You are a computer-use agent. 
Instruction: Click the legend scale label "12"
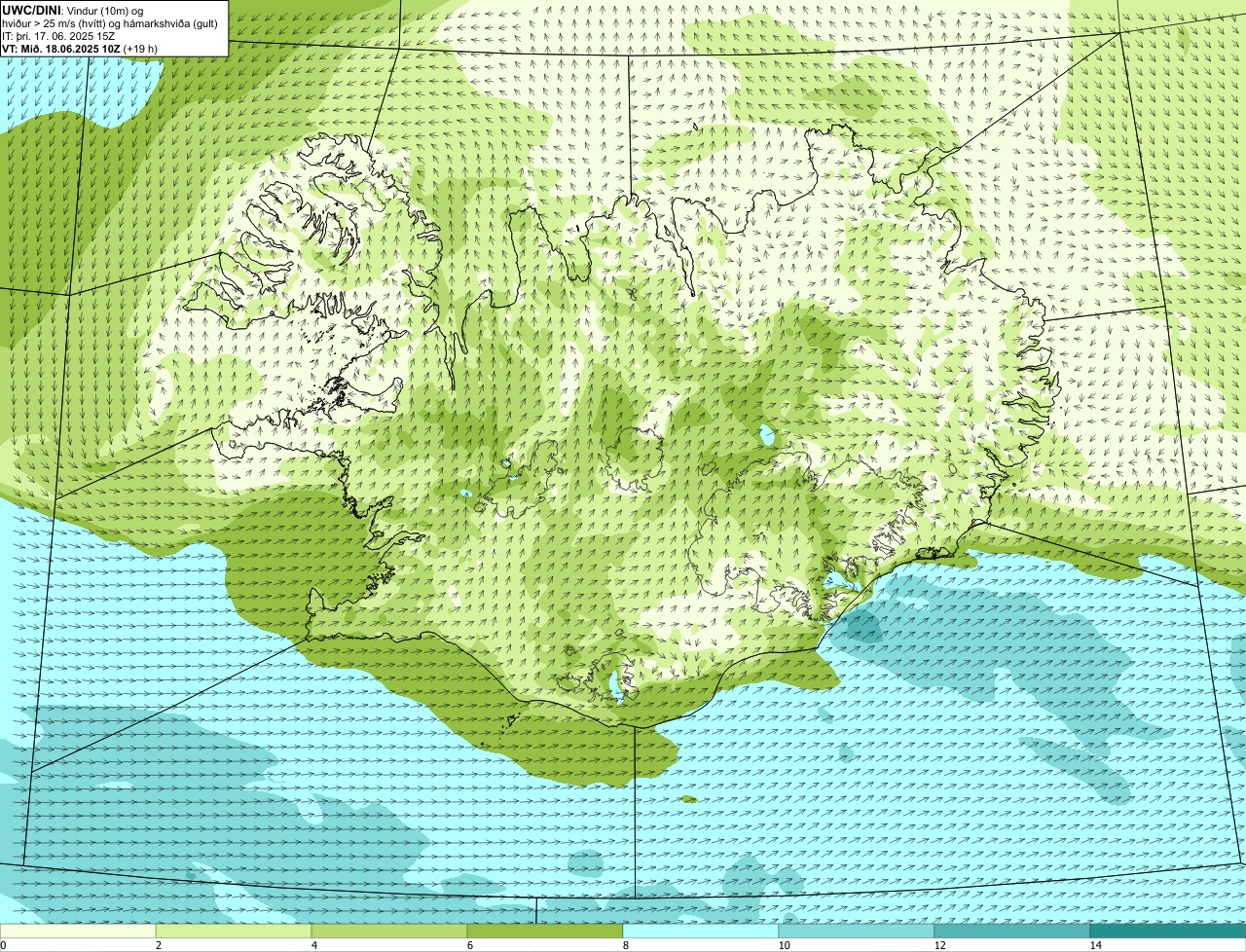tap(939, 945)
